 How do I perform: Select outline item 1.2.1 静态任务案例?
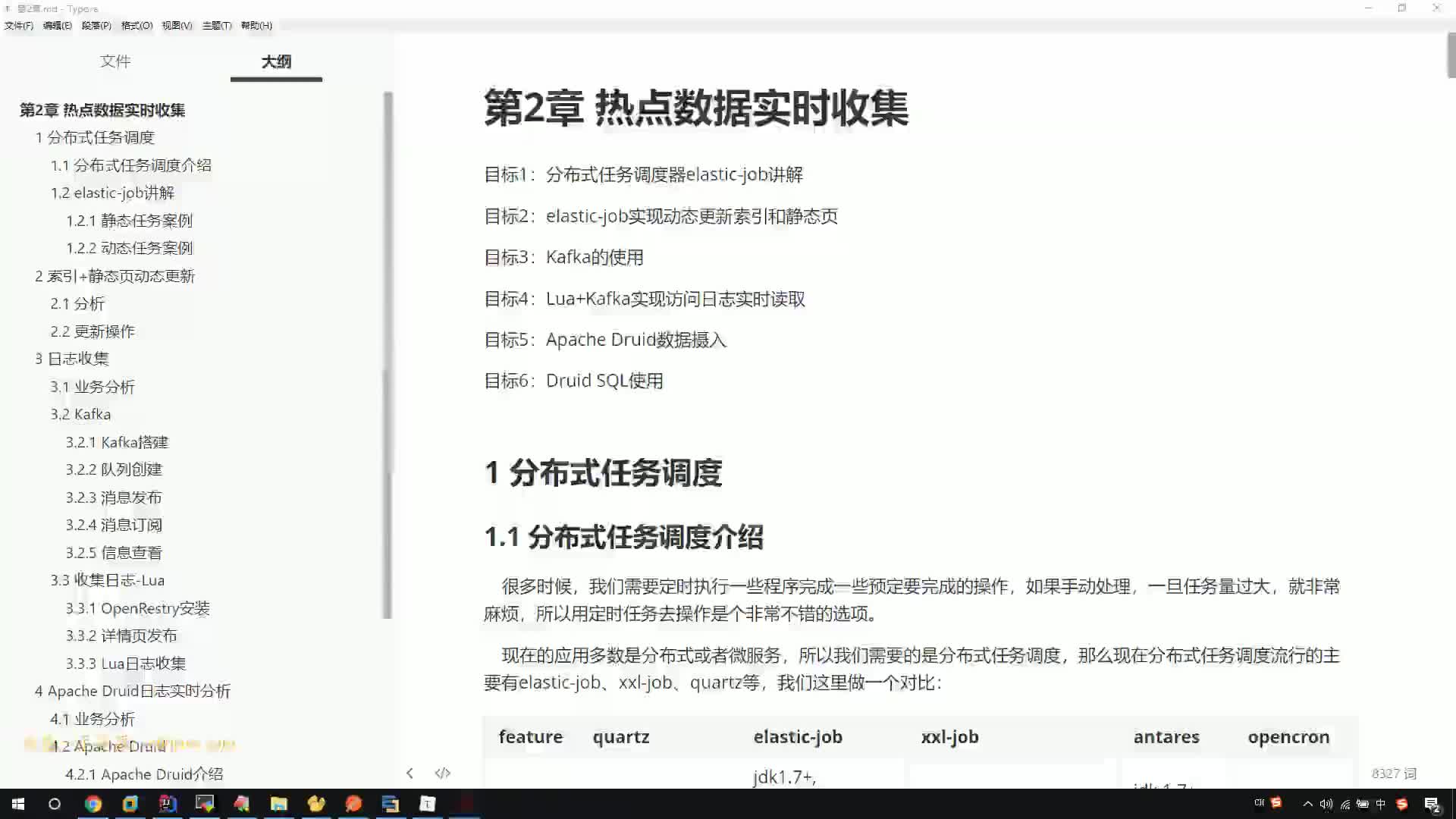(130, 221)
